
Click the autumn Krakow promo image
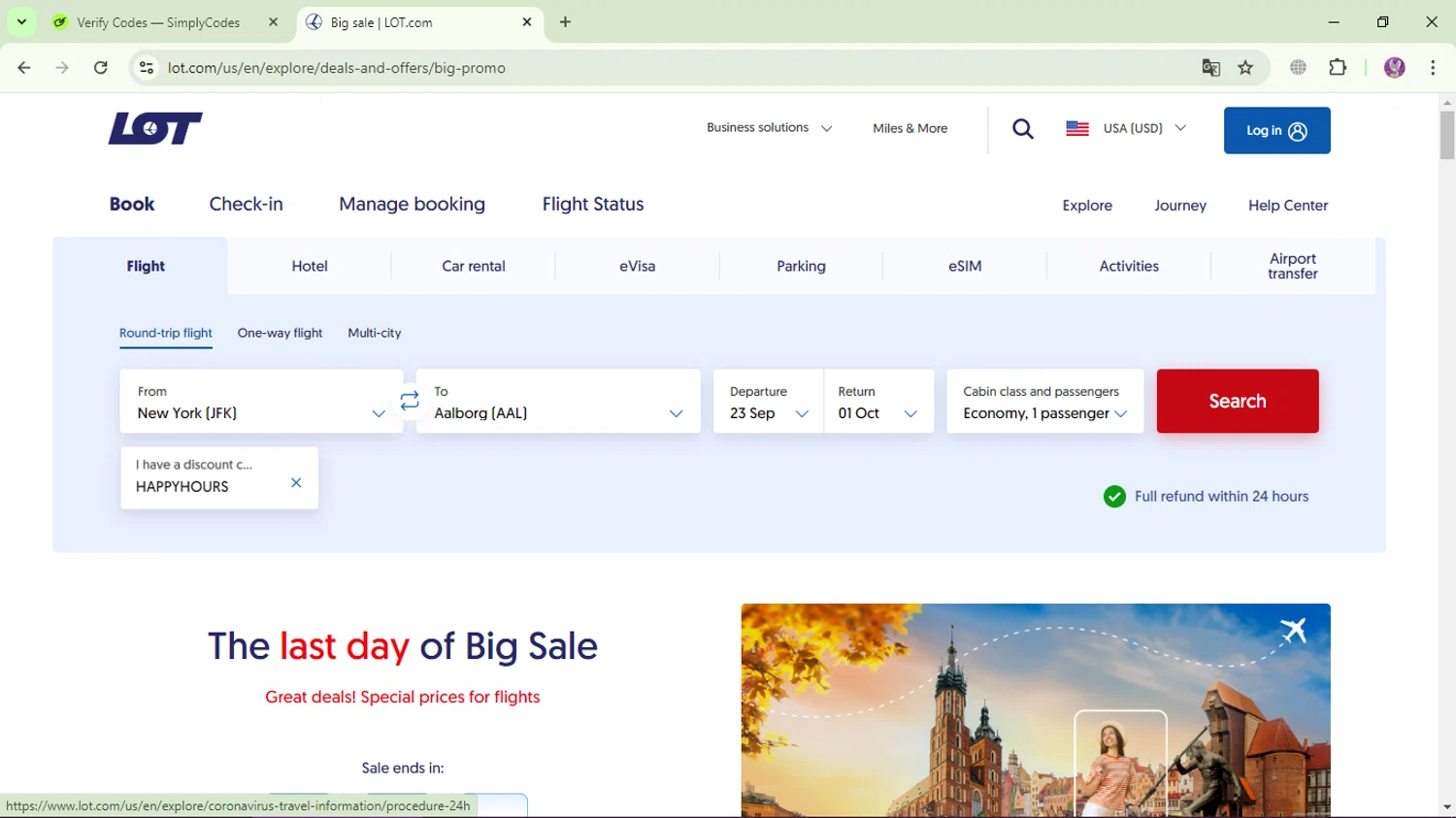(1036, 709)
